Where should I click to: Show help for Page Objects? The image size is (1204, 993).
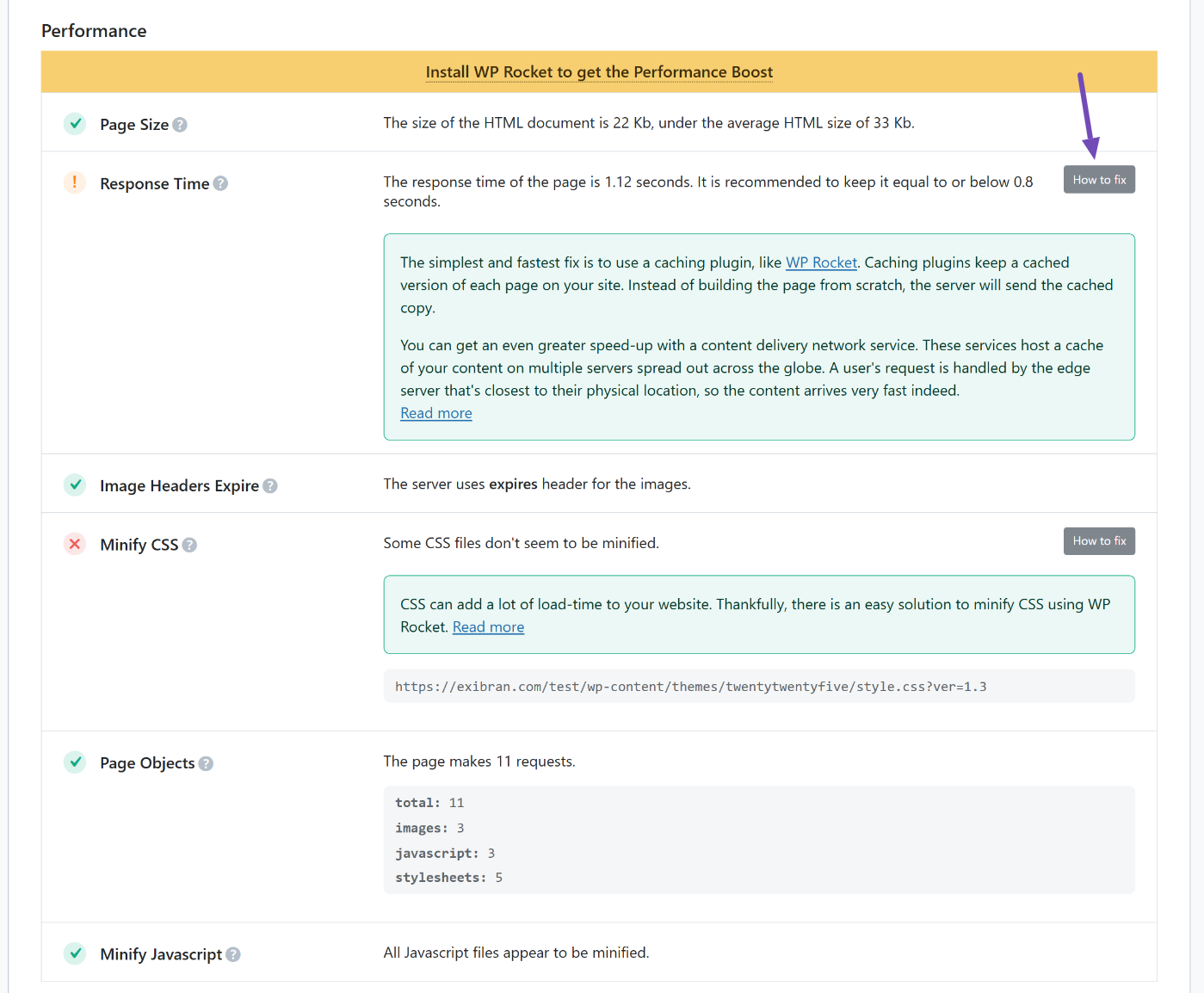click(206, 763)
